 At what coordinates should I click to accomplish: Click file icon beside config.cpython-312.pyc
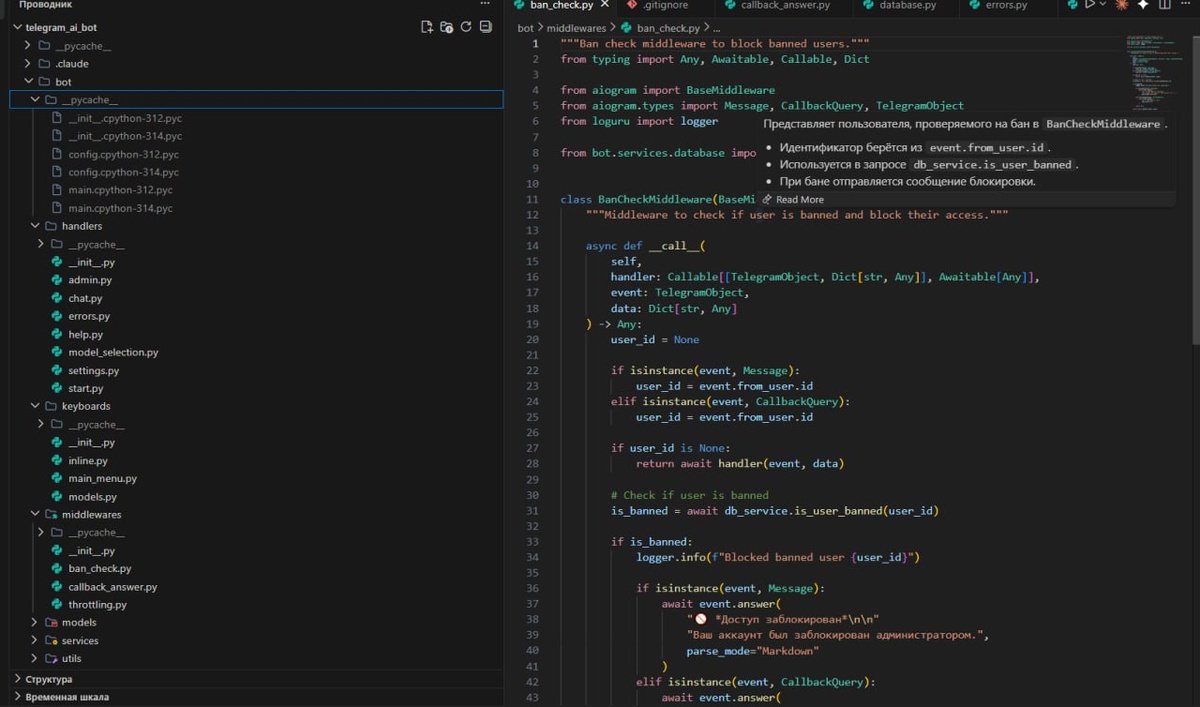click(58, 154)
